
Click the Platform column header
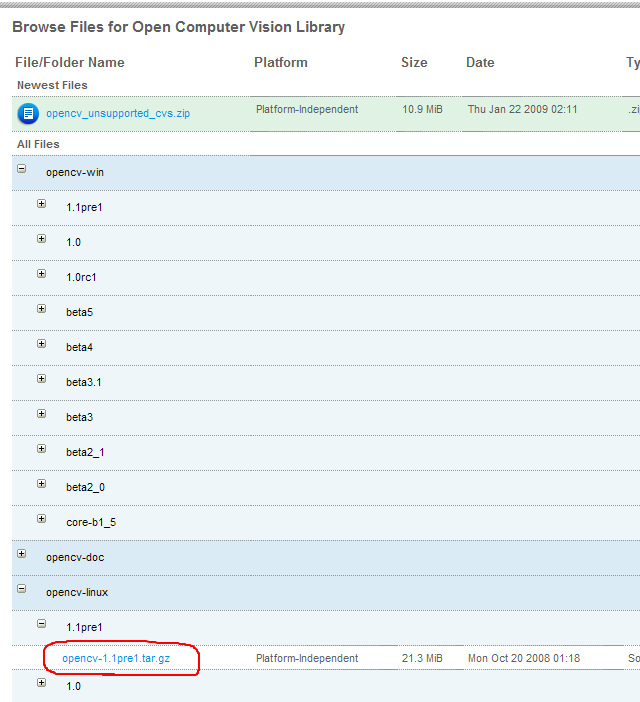click(x=281, y=62)
